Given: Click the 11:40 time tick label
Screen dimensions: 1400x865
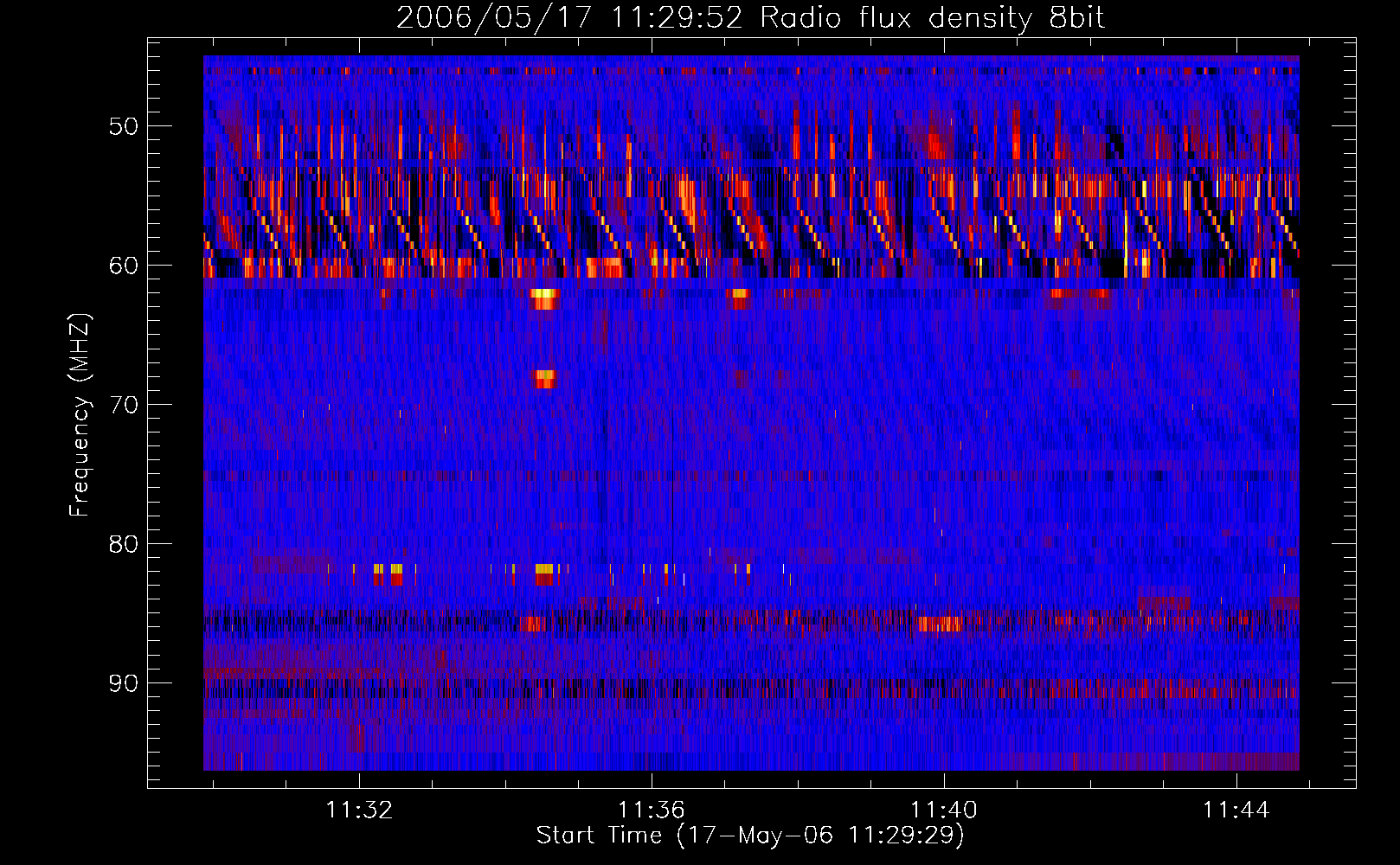Looking at the screenshot, I should pyautogui.click(x=944, y=811).
